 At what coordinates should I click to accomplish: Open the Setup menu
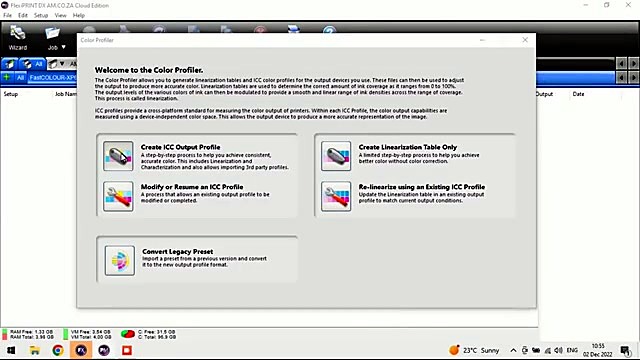41,15
